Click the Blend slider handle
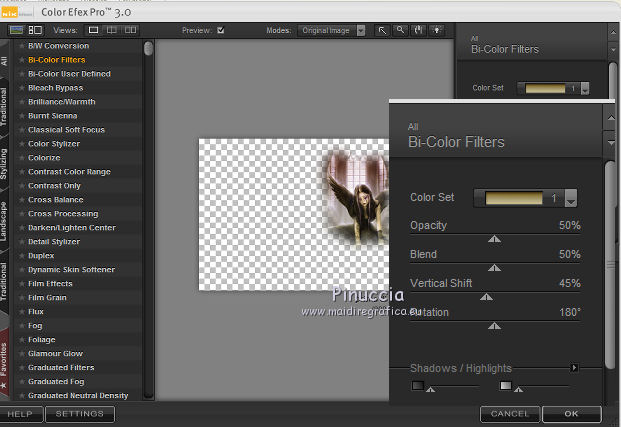 494,268
